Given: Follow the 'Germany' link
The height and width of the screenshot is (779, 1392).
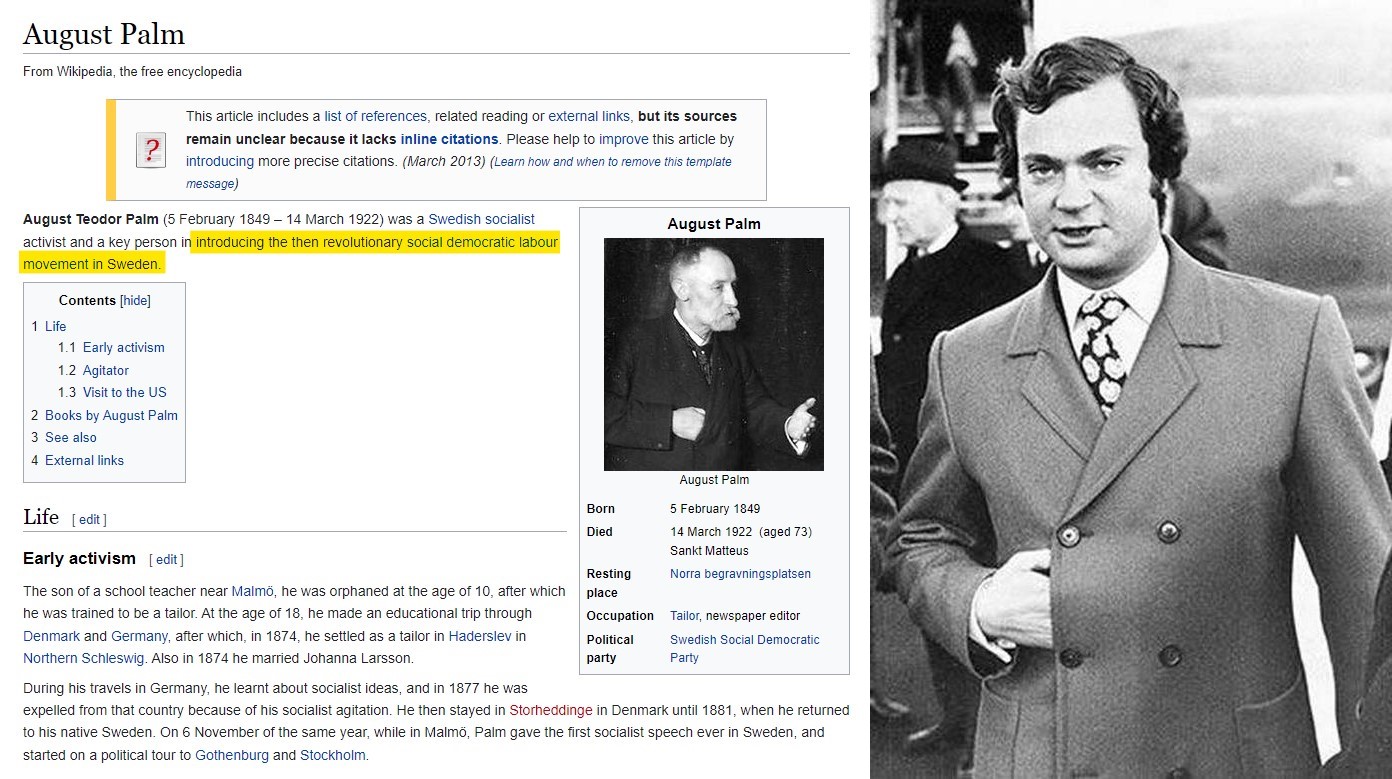Looking at the screenshot, I should tap(139, 636).
